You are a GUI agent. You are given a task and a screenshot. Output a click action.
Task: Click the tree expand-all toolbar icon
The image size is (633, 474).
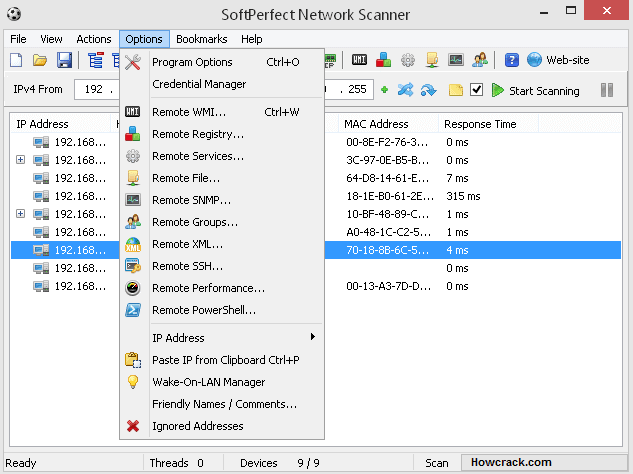96,60
